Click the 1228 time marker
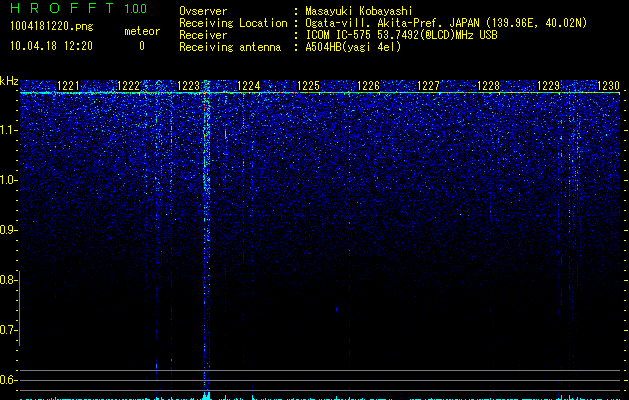Viewport: 629px width, 400px height. pos(489,86)
